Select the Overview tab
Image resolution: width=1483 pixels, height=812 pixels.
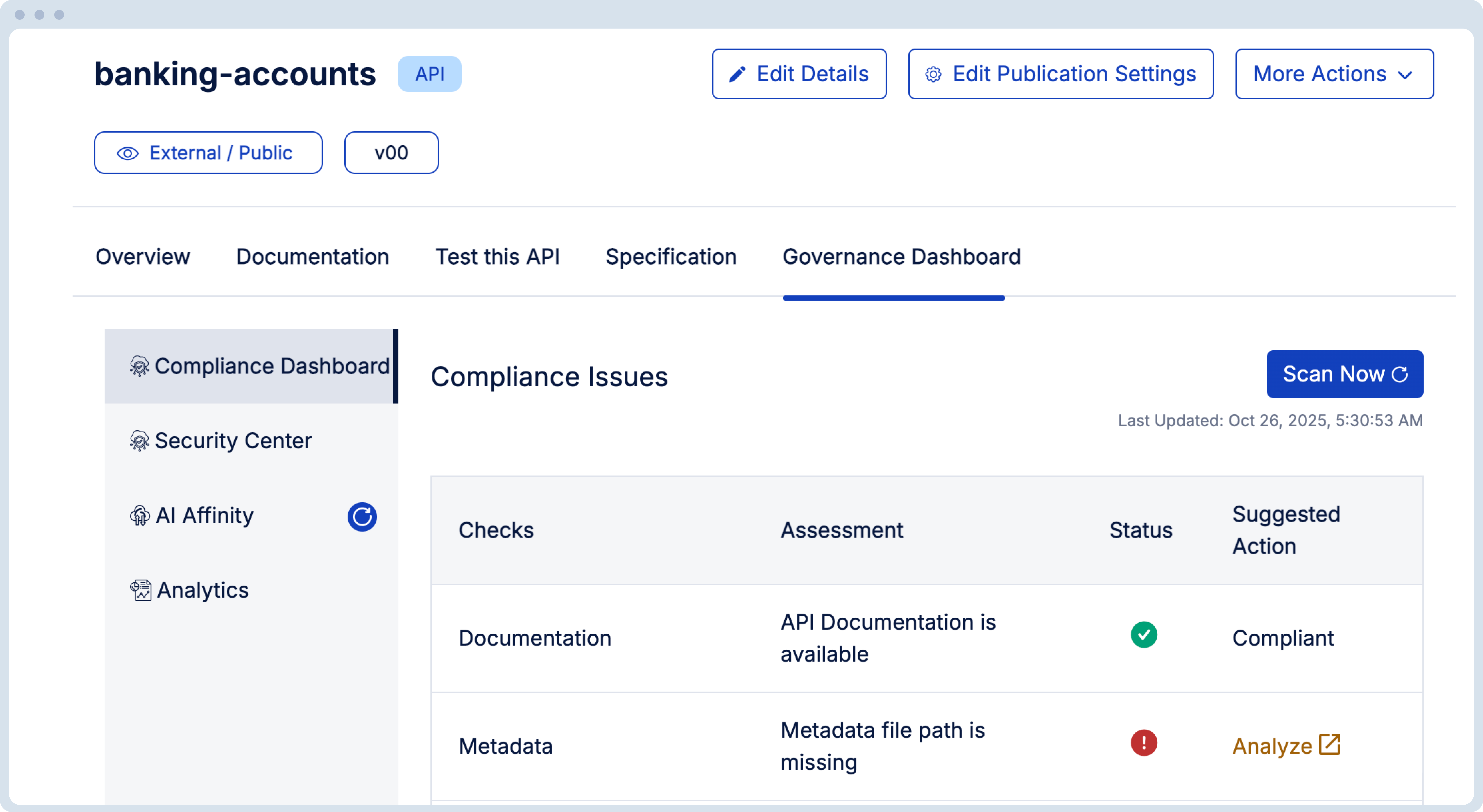[142, 257]
